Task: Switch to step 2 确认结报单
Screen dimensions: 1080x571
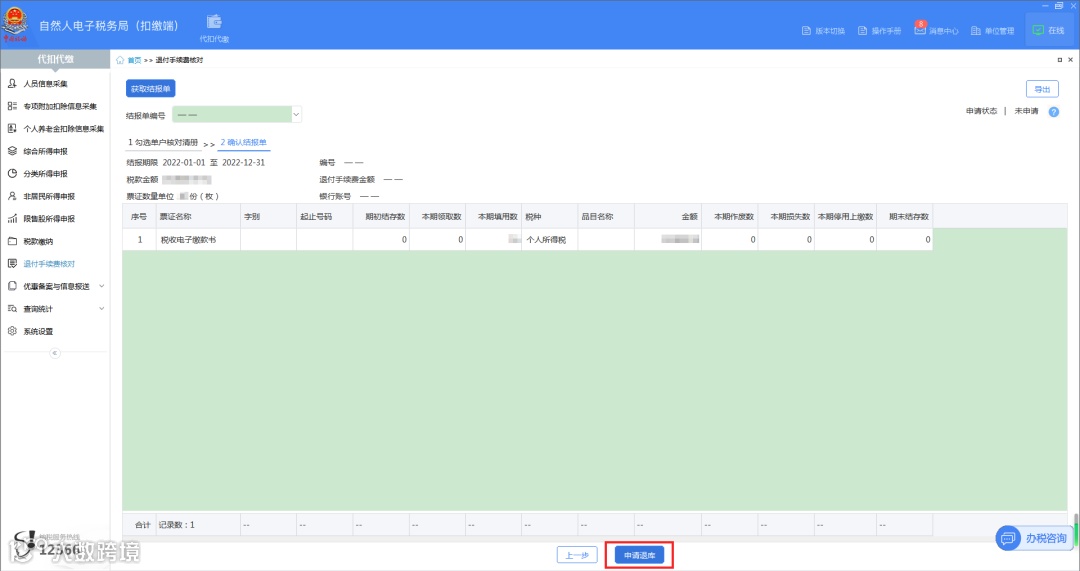Action: coord(244,143)
